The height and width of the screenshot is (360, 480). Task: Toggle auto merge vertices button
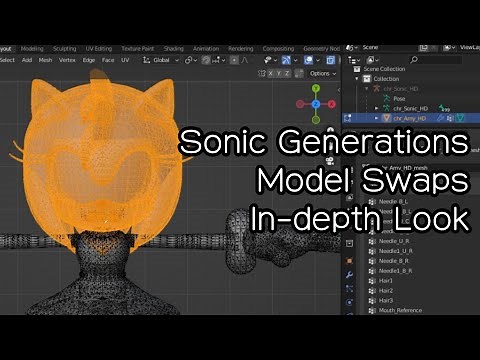click(299, 73)
